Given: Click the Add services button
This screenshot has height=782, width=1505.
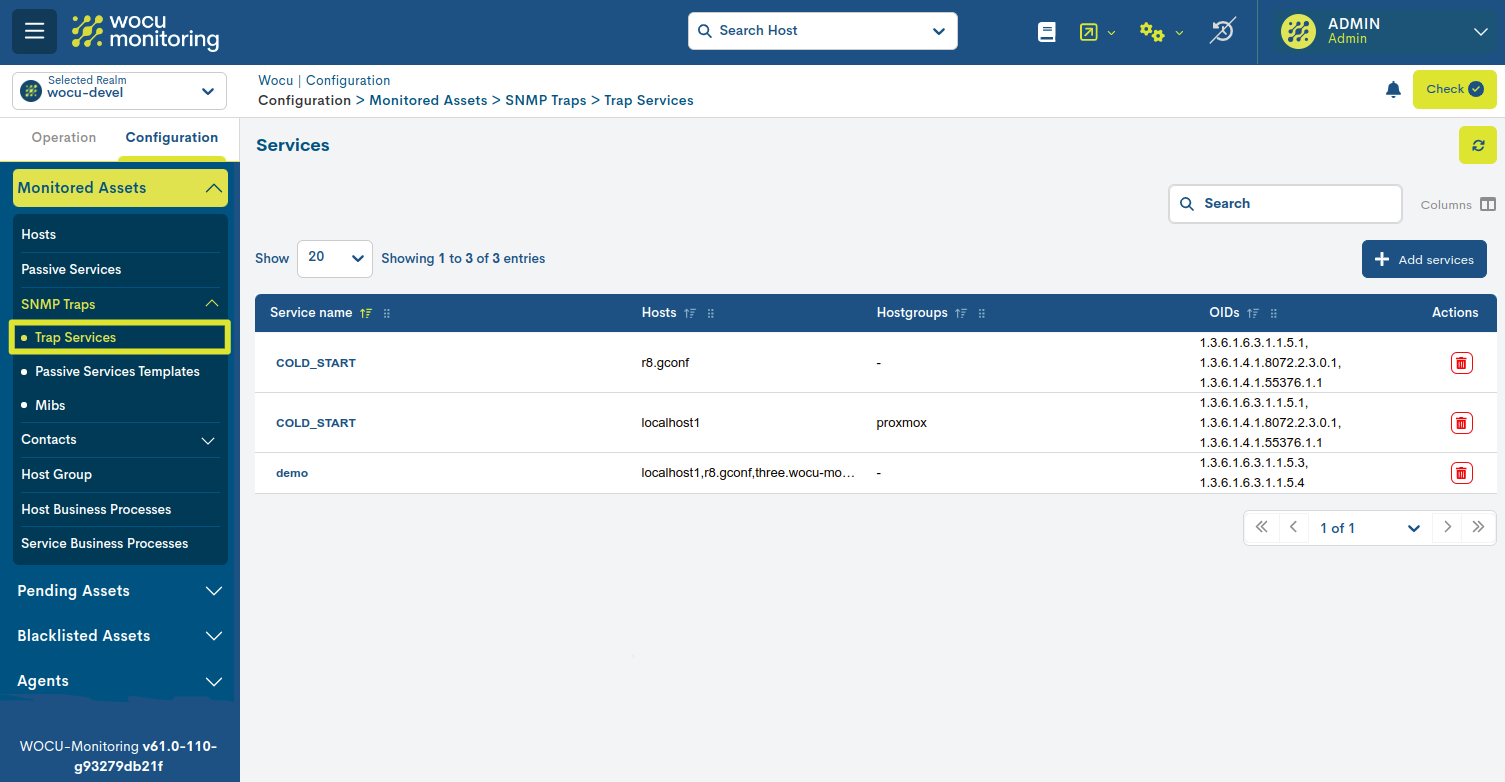Looking at the screenshot, I should click(x=1424, y=259).
